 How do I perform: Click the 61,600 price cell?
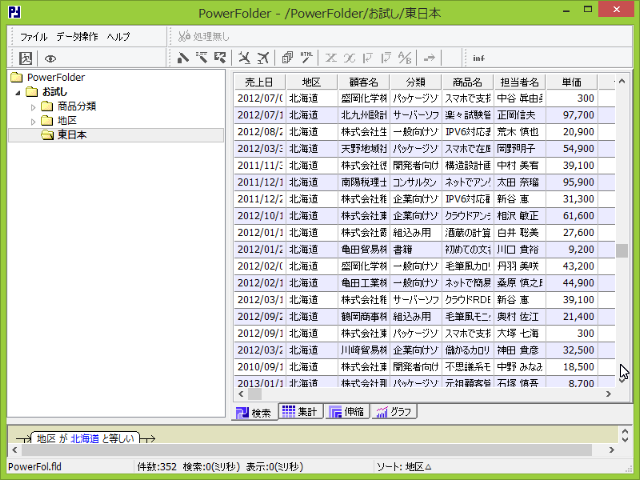571,216
